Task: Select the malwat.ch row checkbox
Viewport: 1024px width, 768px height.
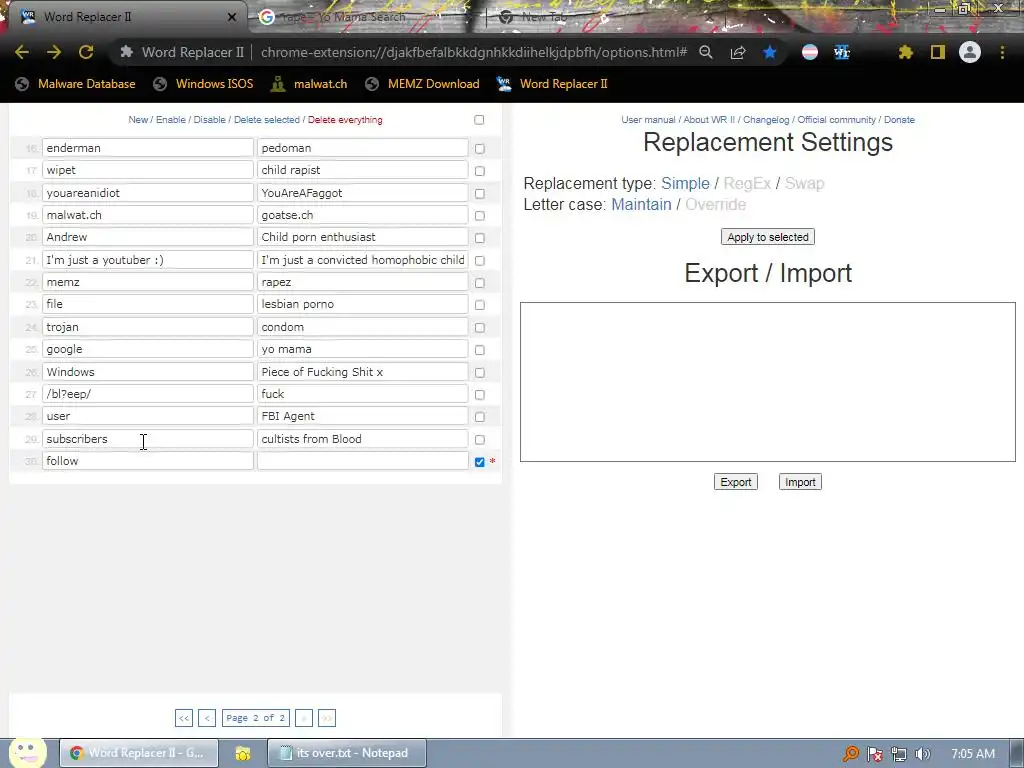Action: (x=480, y=216)
